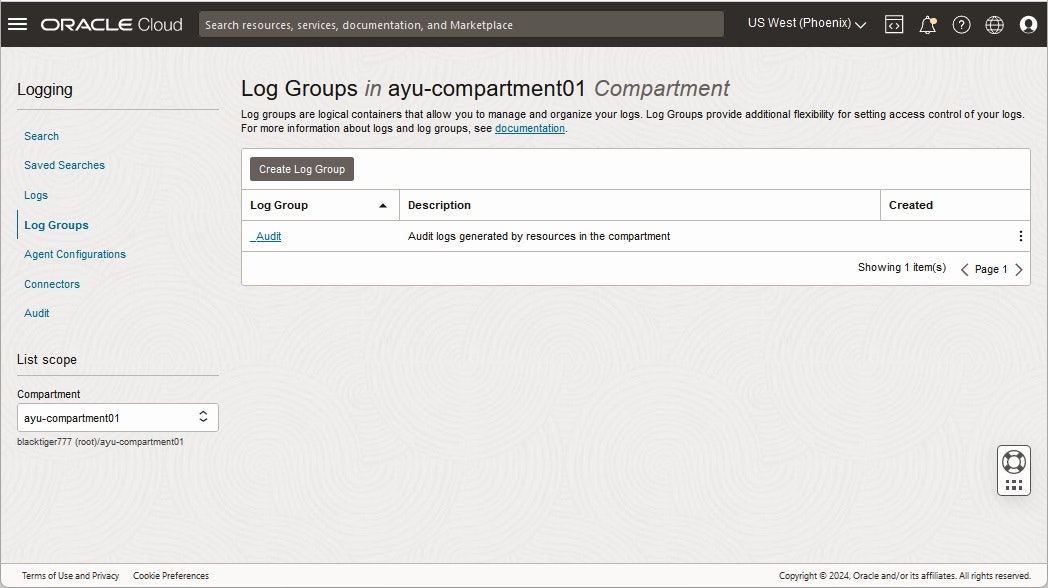Open actions menu for _Audit row

coord(1020,236)
